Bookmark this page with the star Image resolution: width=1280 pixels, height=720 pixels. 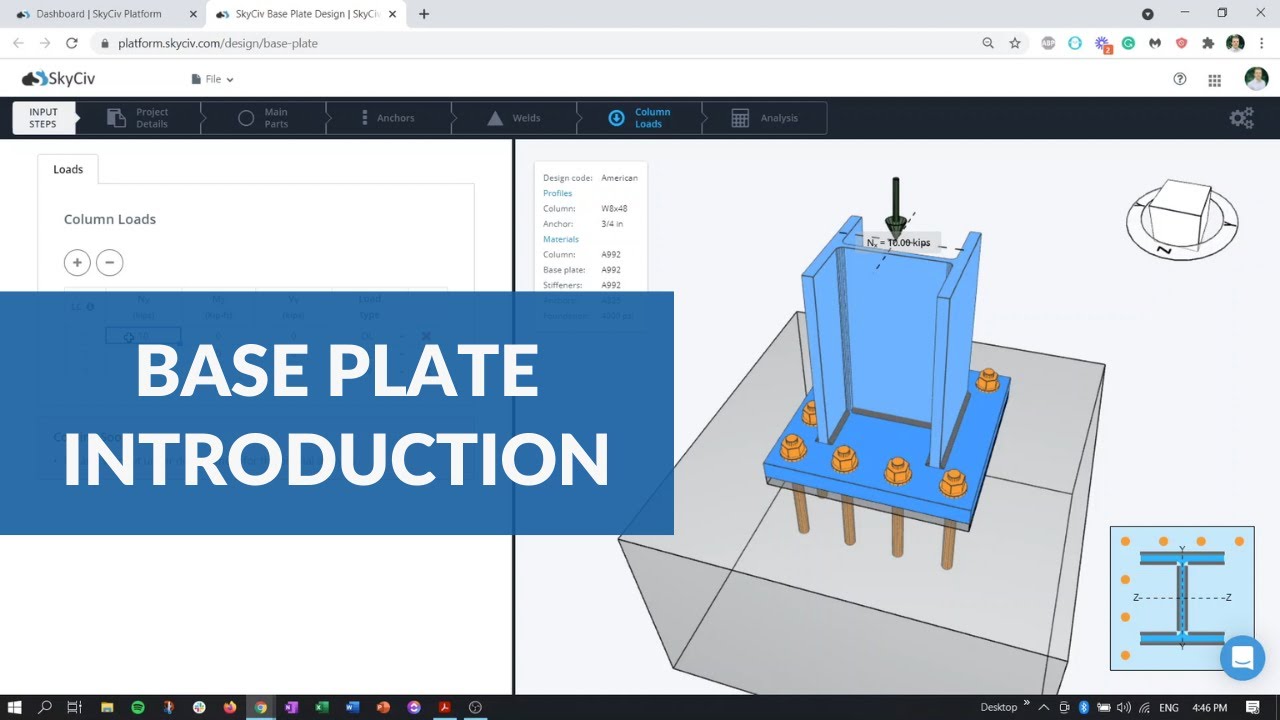coord(1015,43)
